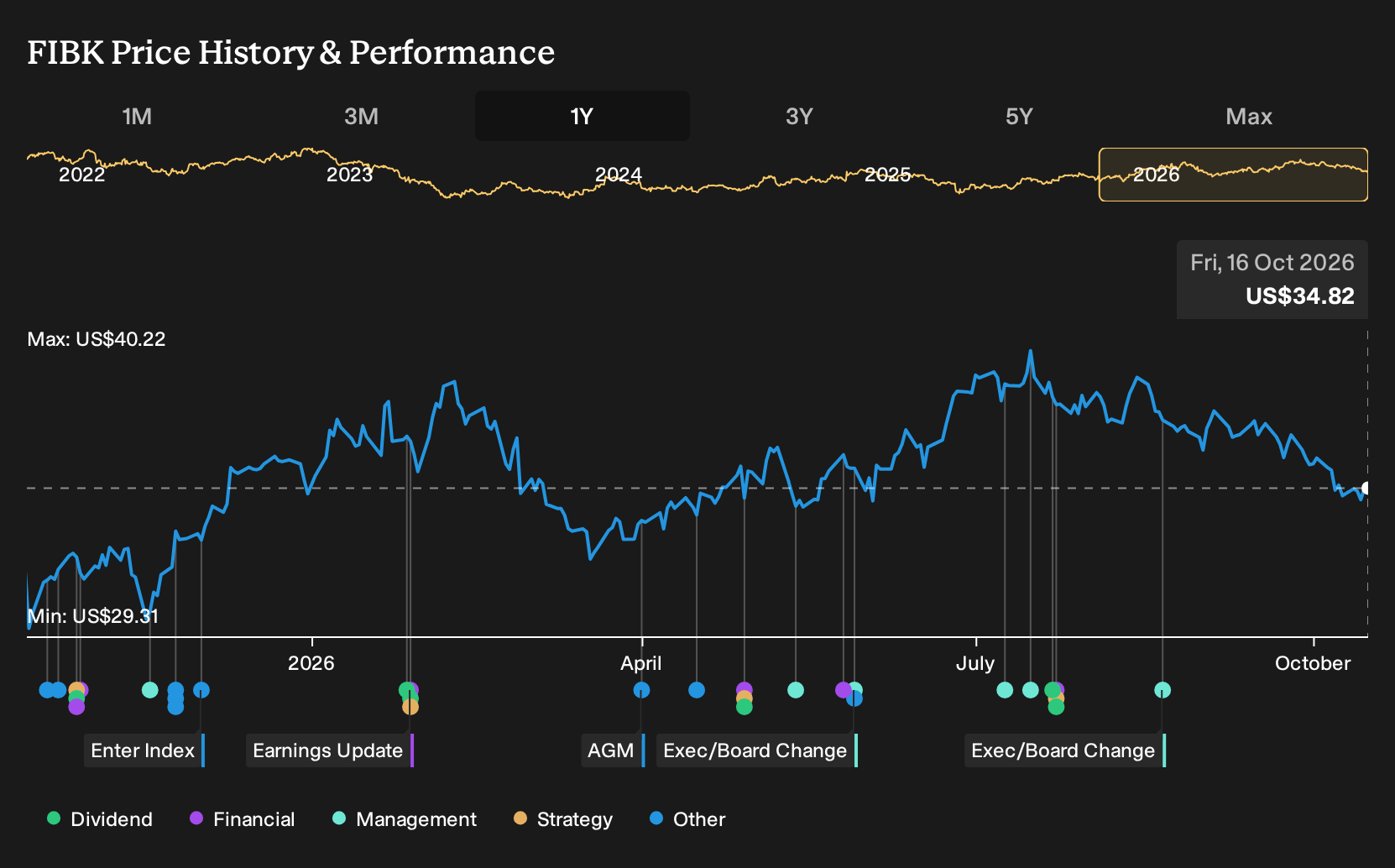Click the blue Other marker above Enter Index
The height and width of the screenshot is (868, 1395).
pyautogui.click(x=201, y=690)
